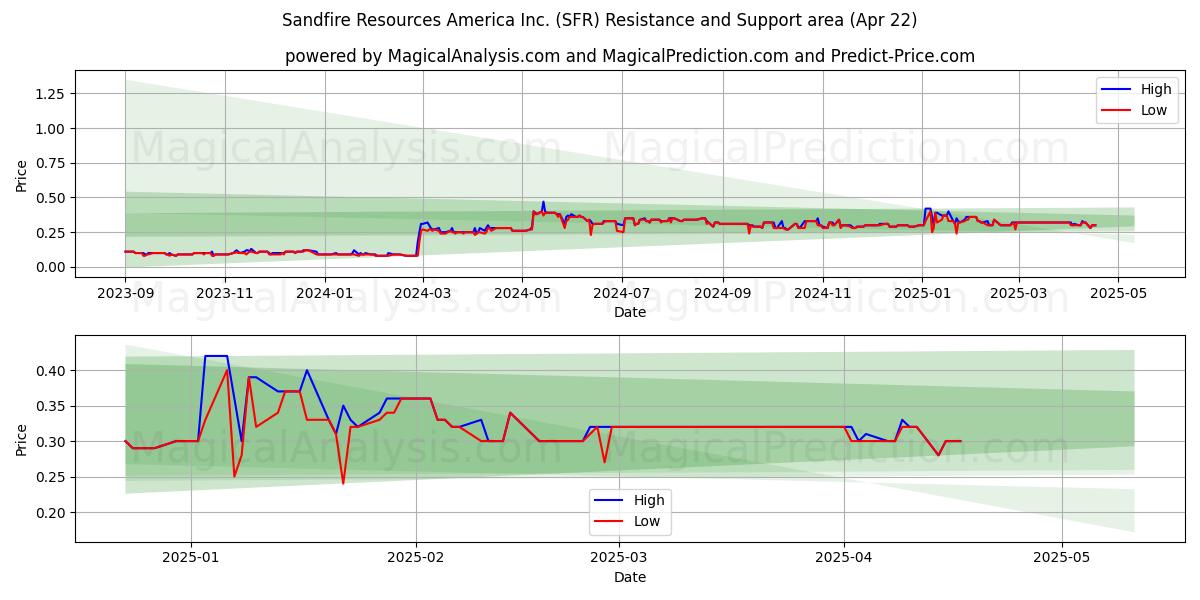Click the blue line sample in the upper legend
The height and width of the screenshot is (600, 1200).
tap(1118, 90)
